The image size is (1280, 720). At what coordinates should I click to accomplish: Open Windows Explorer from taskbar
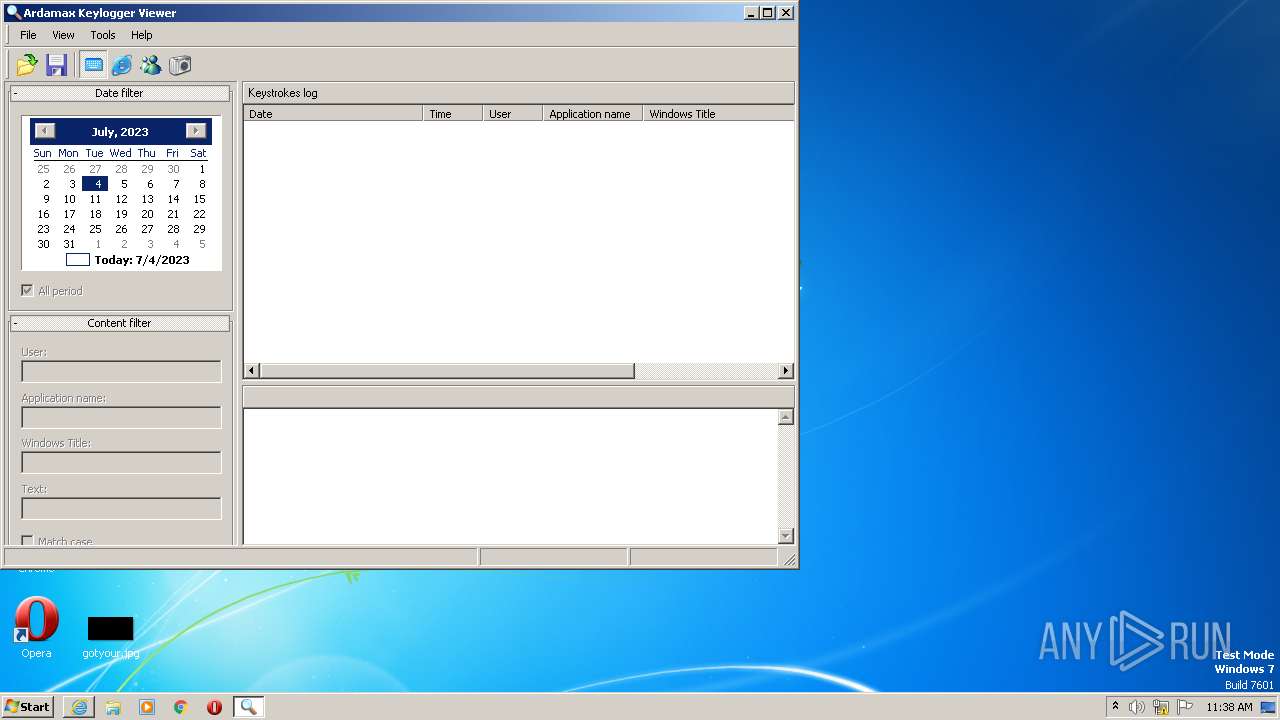click(113, 707)
